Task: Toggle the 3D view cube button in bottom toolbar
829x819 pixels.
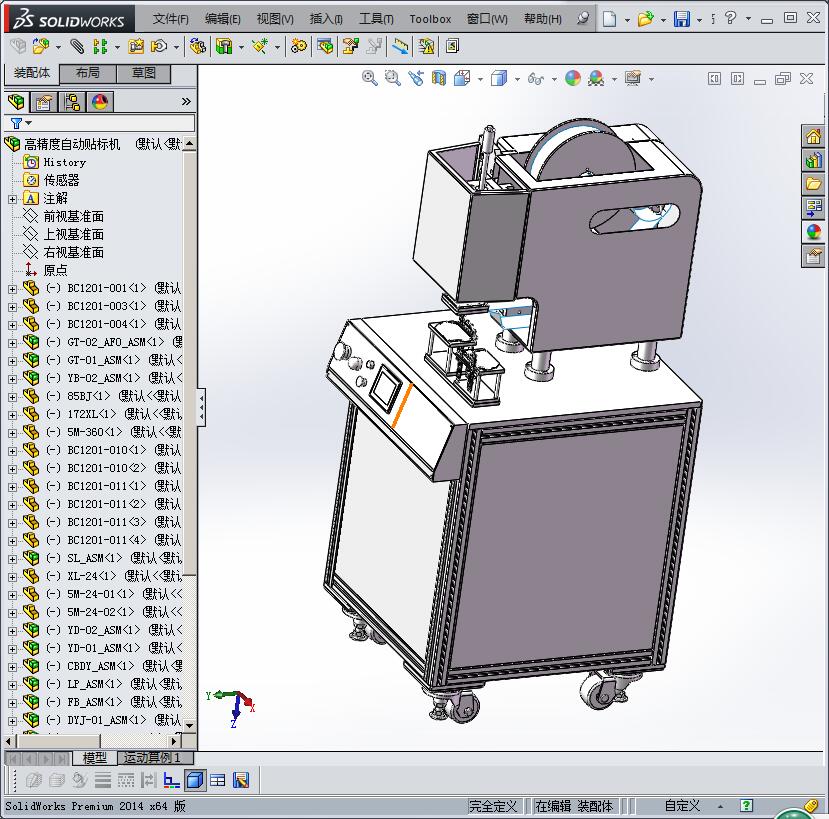Action: (195, 780)
